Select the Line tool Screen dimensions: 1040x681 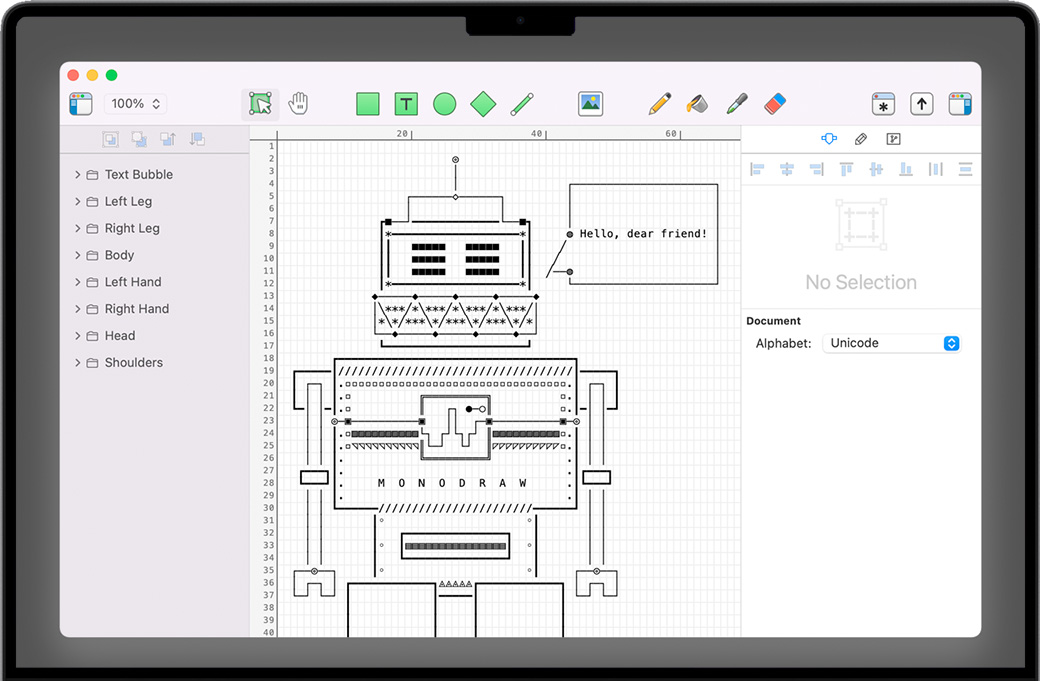tap(522, 104)
